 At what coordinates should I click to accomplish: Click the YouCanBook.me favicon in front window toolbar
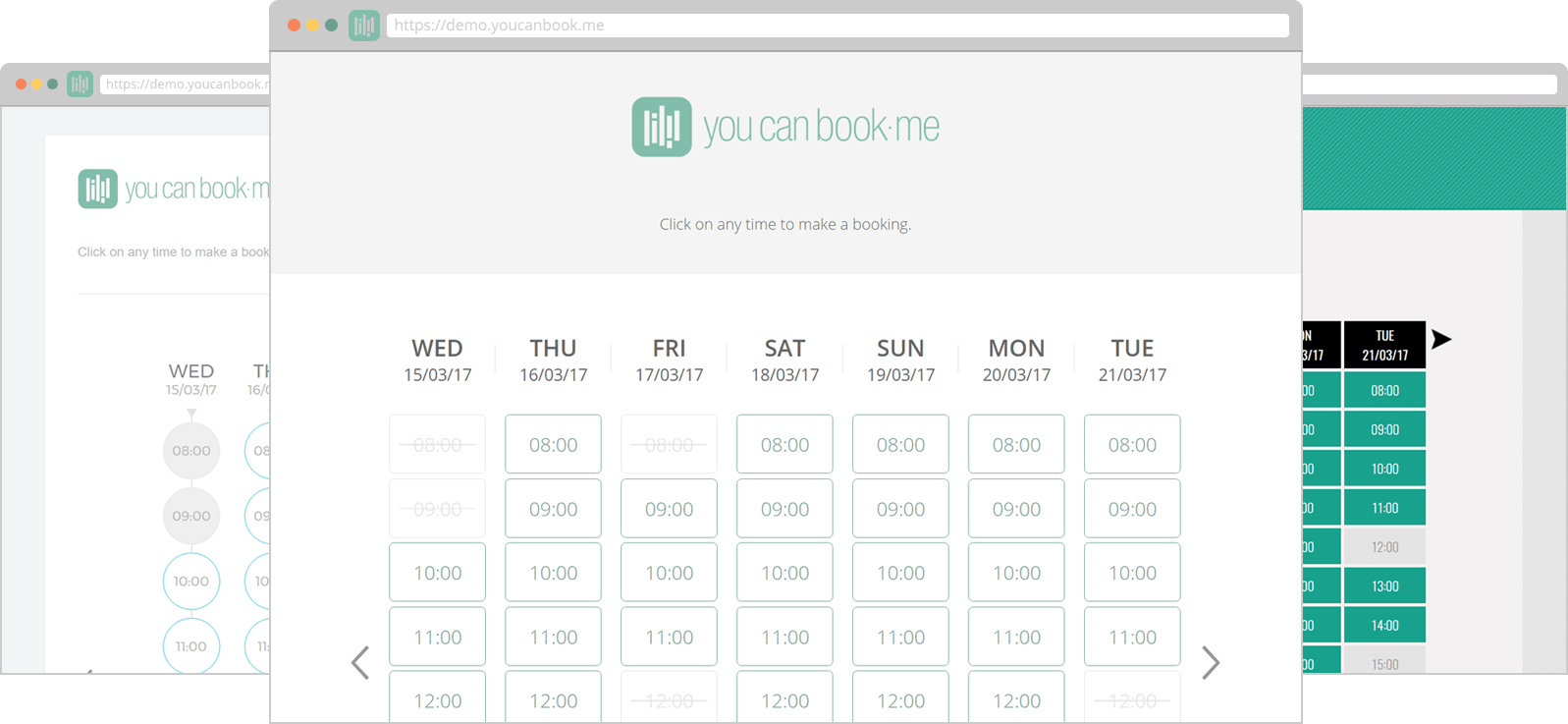coord(364,26)
